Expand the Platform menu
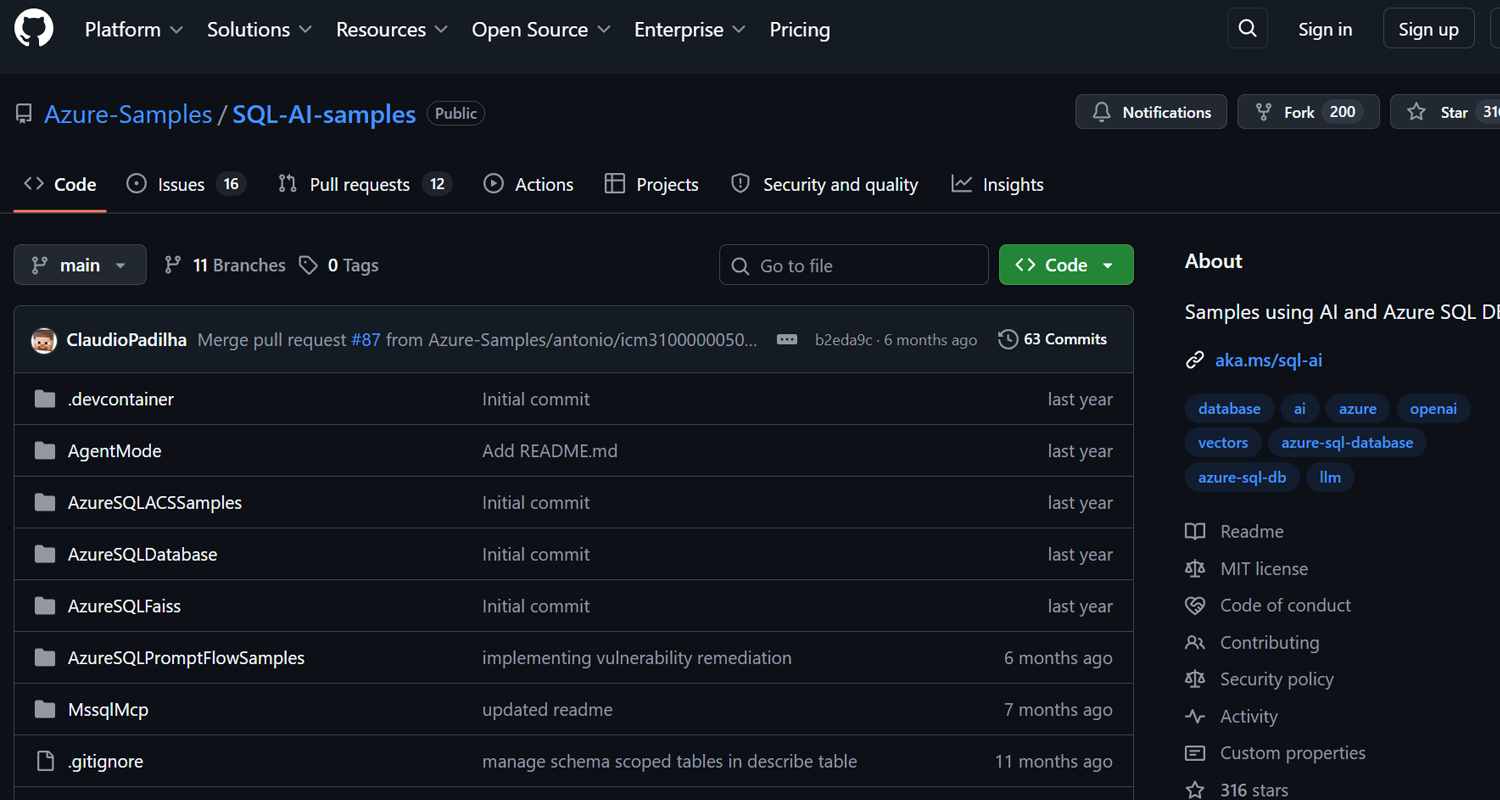 (134, 30)
